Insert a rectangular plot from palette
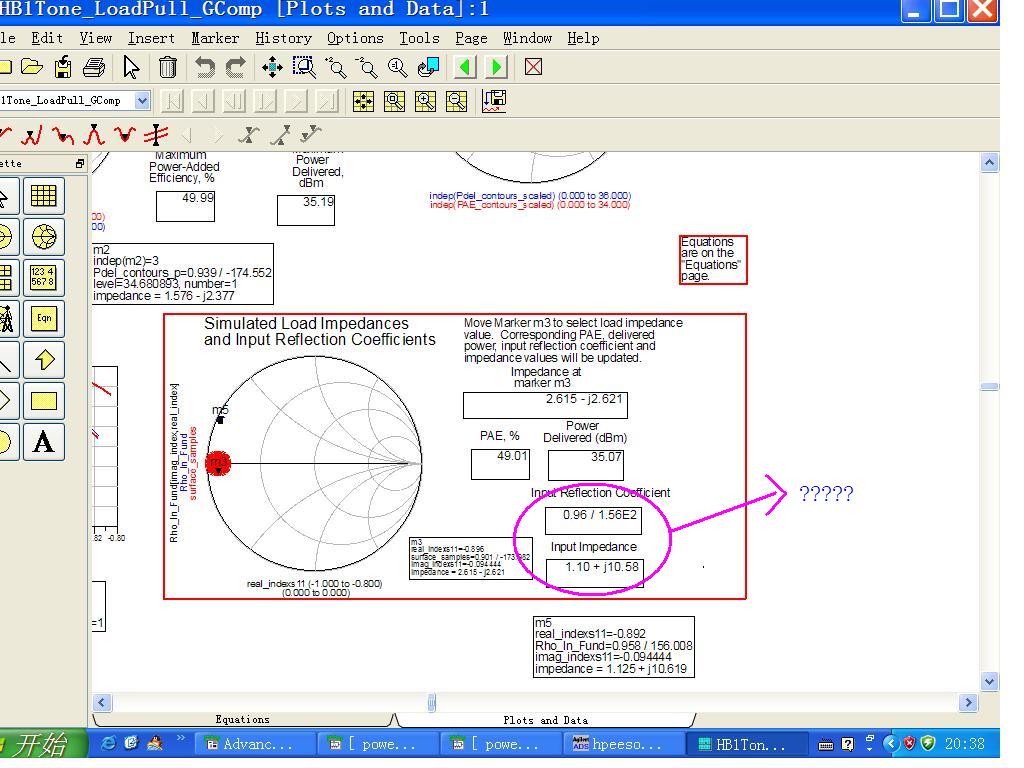The image size is (1024, 768). [x=43, y=196]
